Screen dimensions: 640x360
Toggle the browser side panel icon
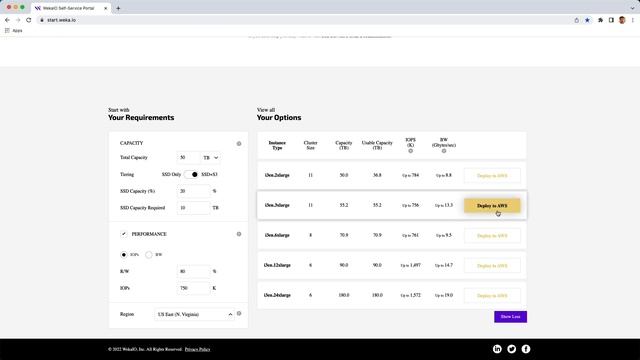pyautogui.click(x=611, y=20)
